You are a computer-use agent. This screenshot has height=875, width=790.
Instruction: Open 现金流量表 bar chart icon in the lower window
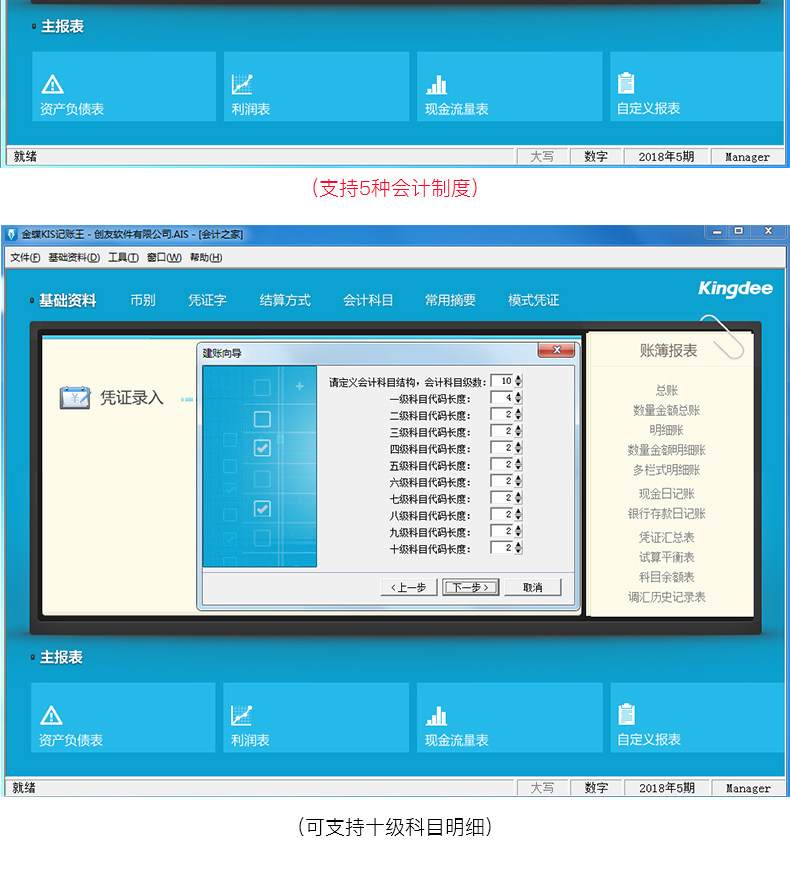pos(436,716)
